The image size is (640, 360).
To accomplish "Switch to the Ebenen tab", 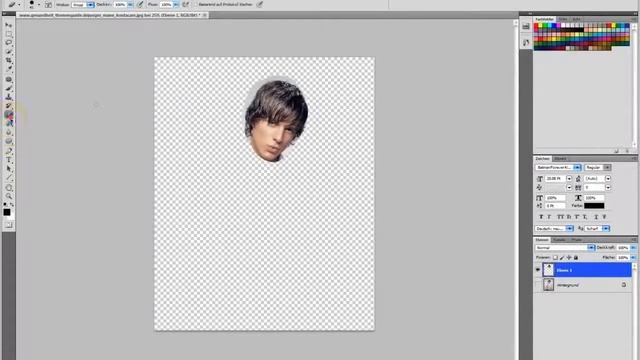I will coord(542,240).
